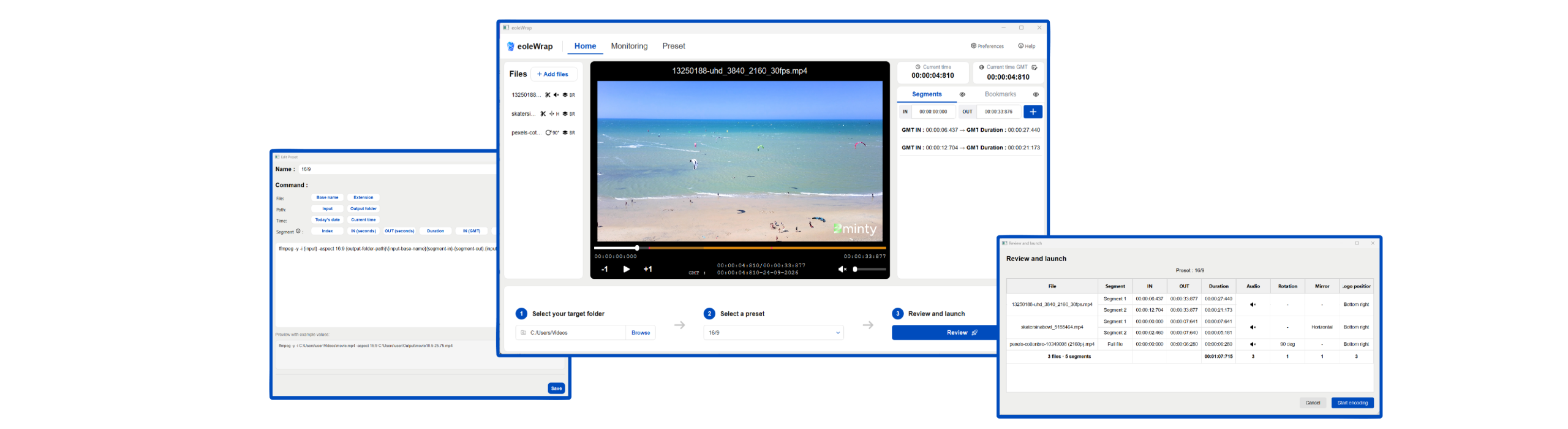Insert the segment Index token
This screenshot has height=429, width=1568.
pos(327,232)
